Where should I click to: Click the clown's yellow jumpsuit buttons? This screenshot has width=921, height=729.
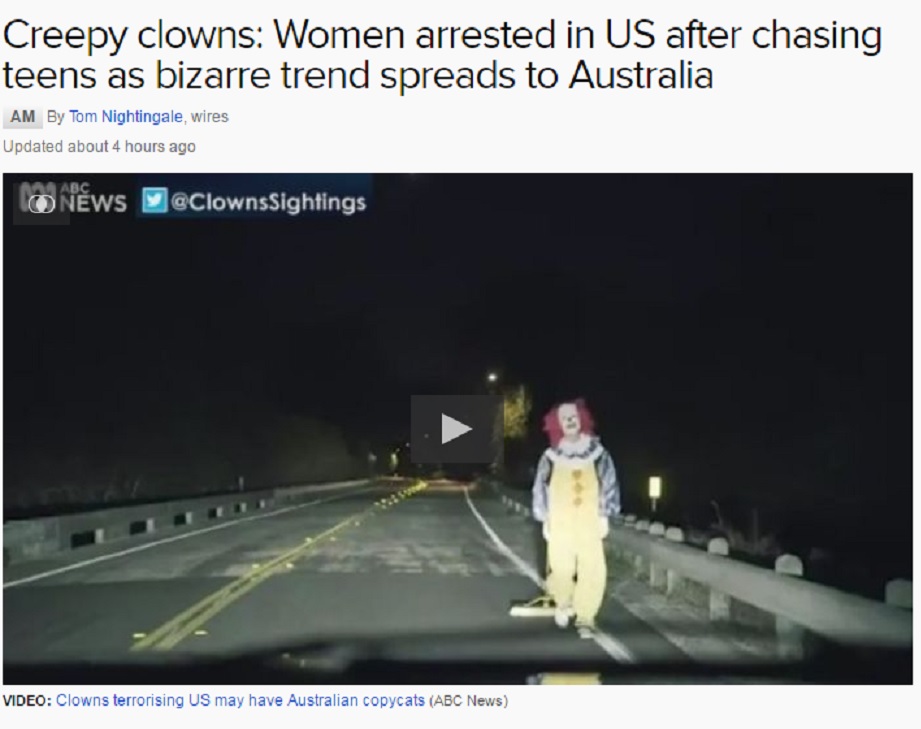click(x=576, y=487)
